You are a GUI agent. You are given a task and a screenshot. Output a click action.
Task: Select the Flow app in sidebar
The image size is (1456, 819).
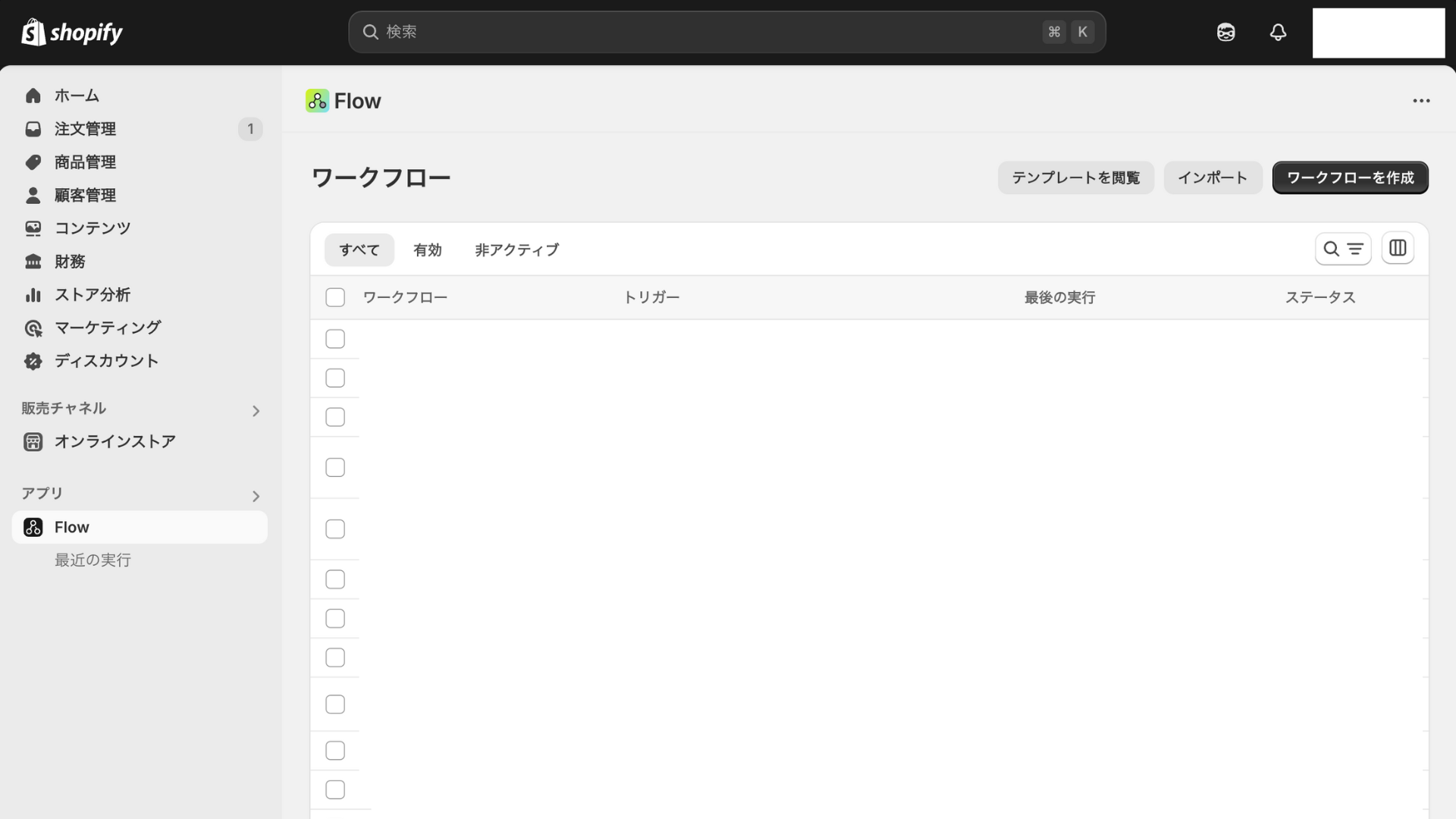[140, 527]
